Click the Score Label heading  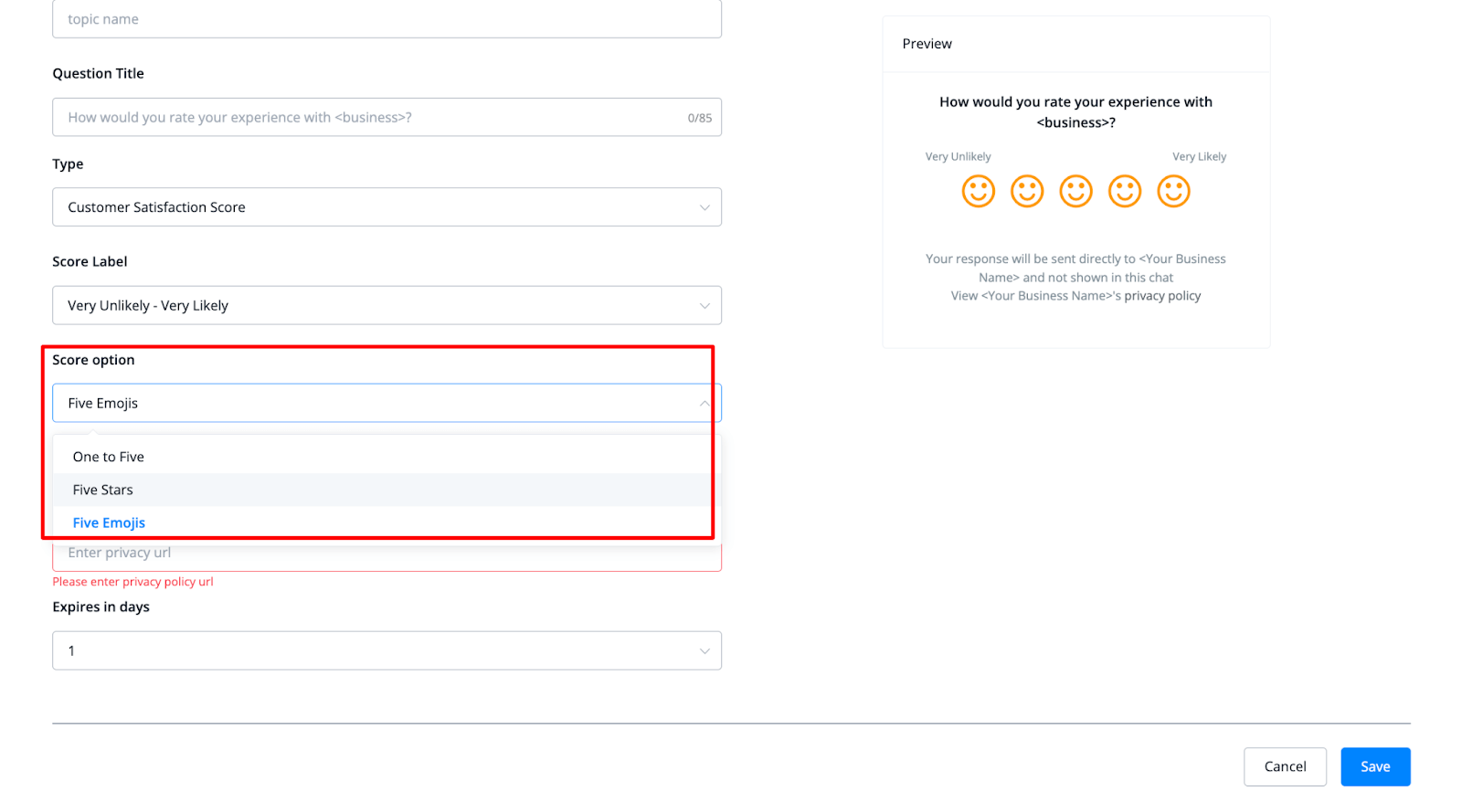[x=90, y=262]
